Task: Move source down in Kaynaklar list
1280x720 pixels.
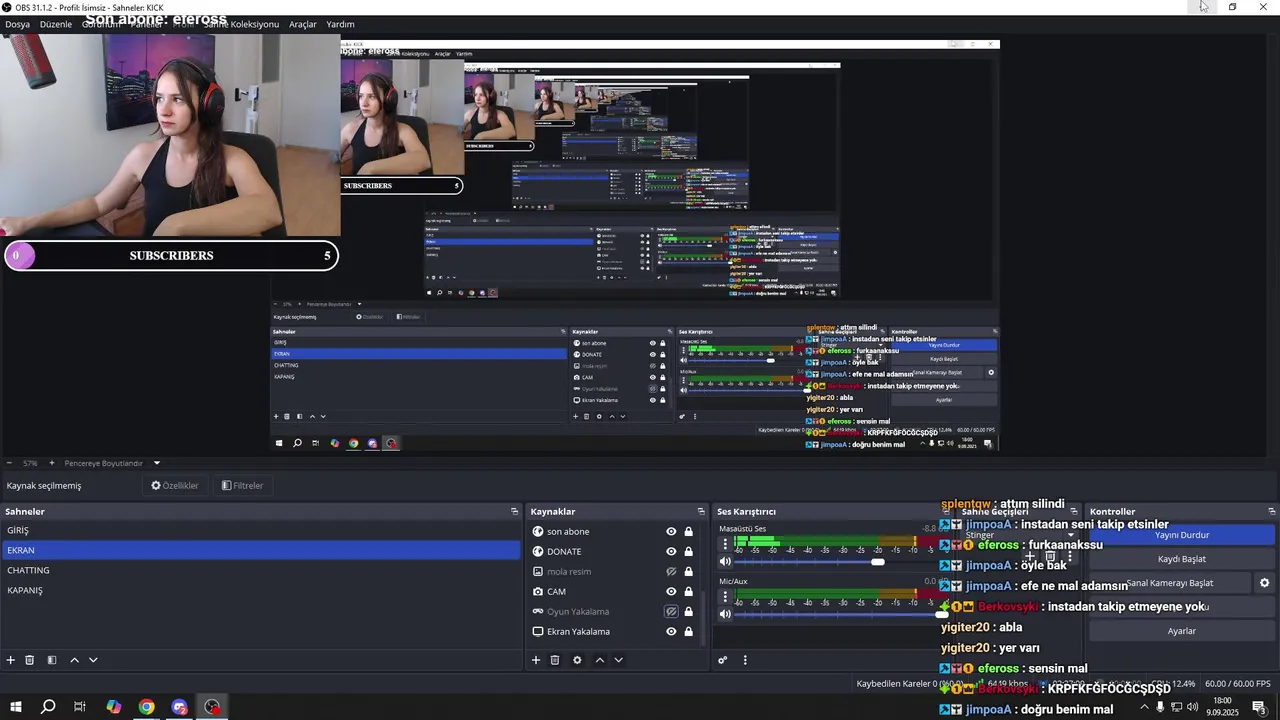Action: click(x=618, y=660)
